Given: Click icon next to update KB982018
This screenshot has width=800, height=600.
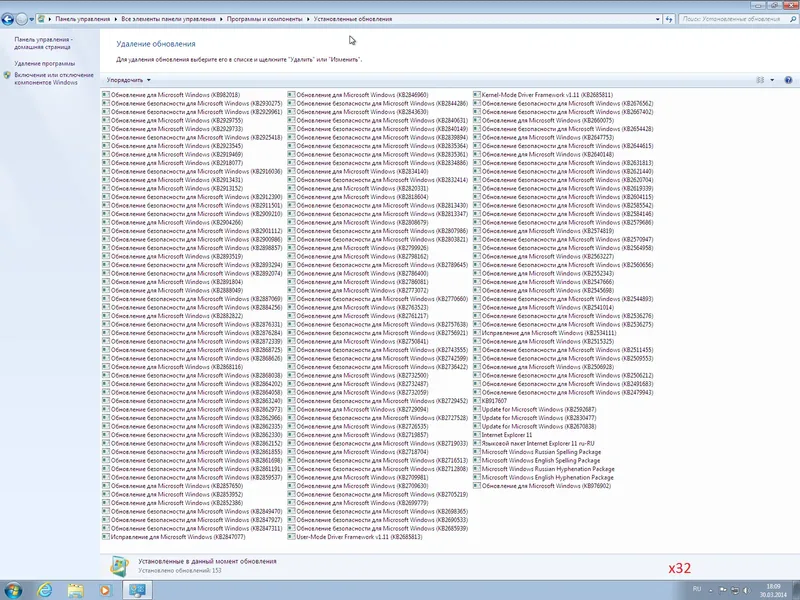Looking at the screenshot, I should point(106,94).
